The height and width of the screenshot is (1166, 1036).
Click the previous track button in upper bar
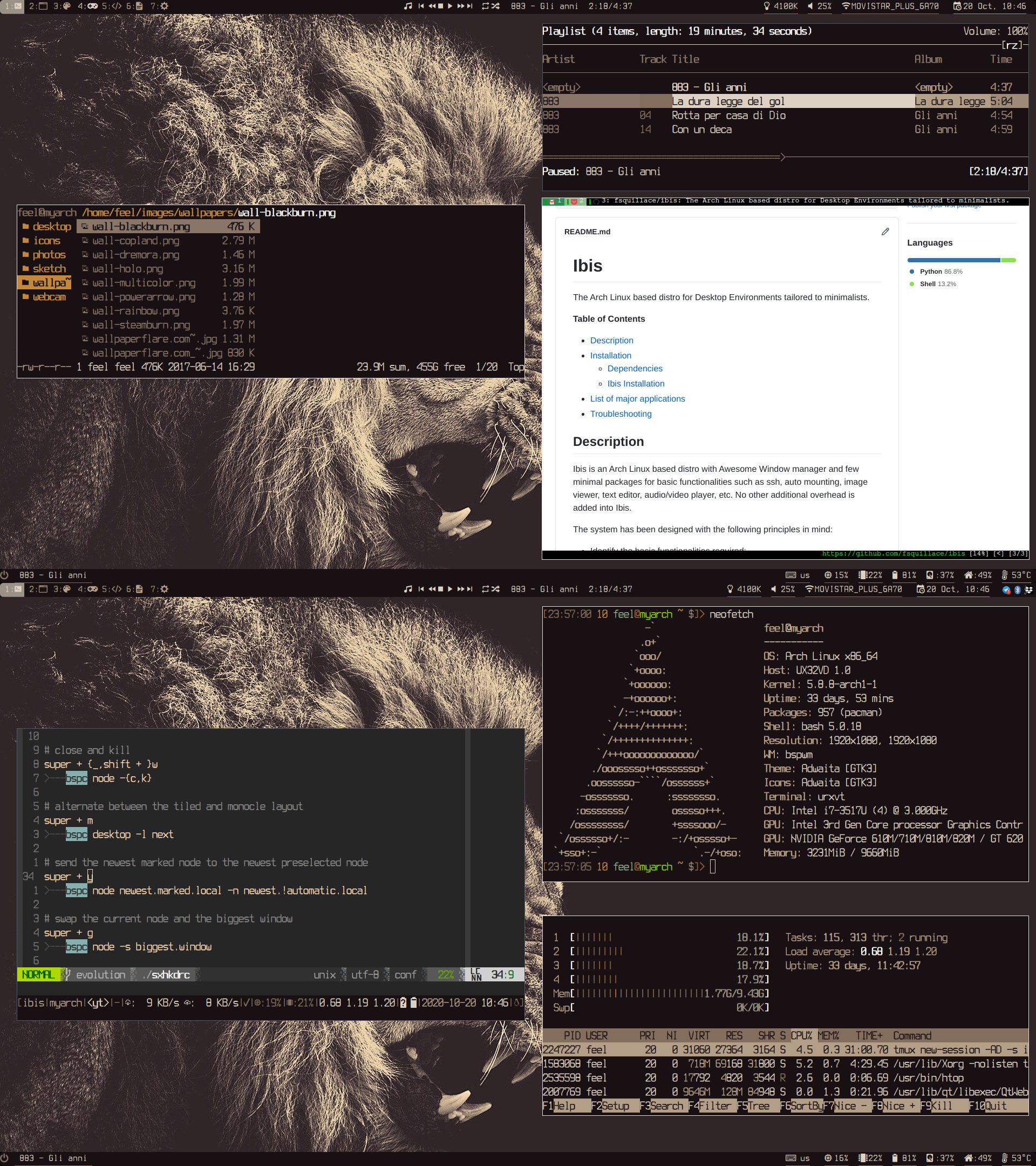click(x=421, y=6)
